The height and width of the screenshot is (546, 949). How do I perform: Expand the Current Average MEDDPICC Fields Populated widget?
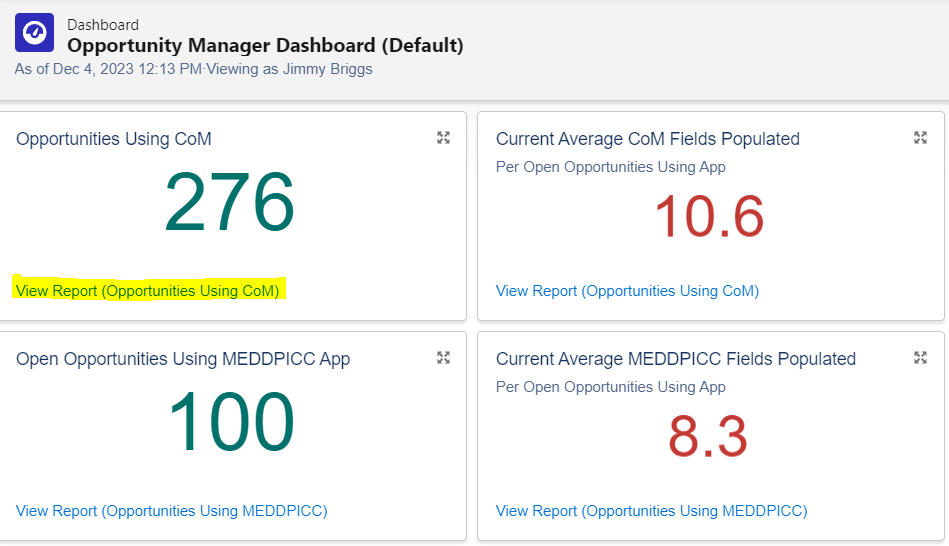coord(920,358)
